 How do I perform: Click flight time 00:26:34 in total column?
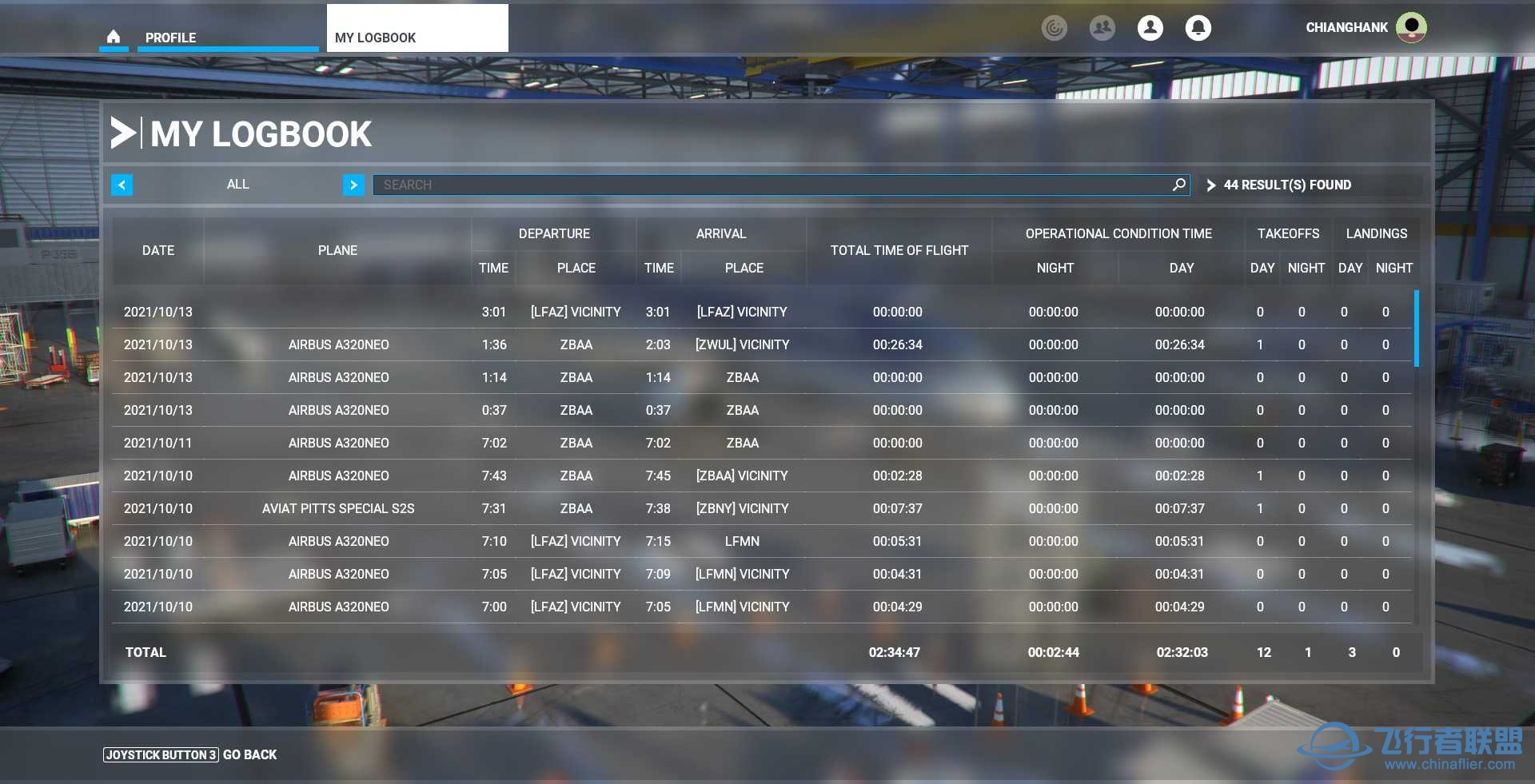click(x=897, y=344)
